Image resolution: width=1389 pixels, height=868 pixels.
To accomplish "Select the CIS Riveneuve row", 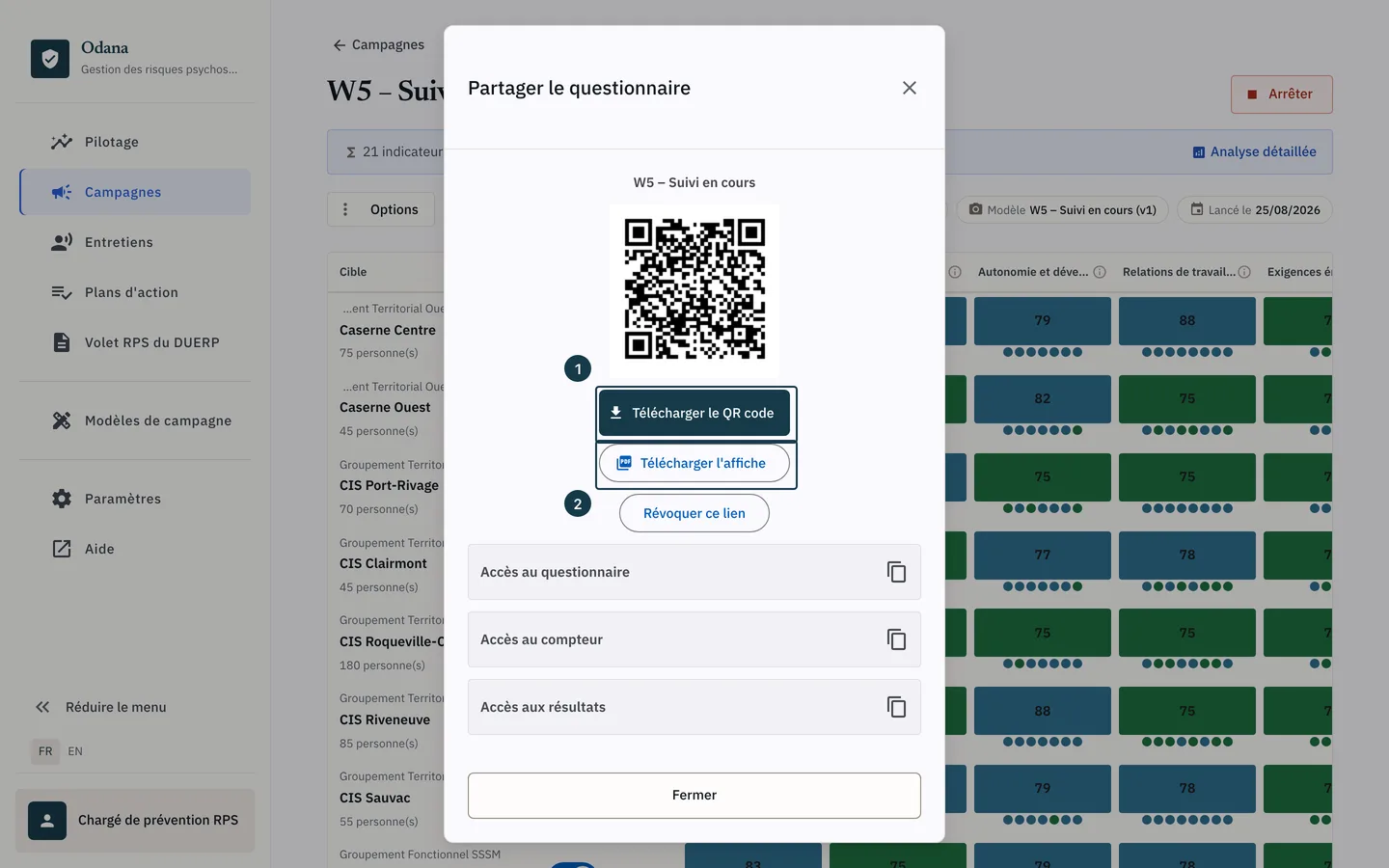I will pyautogui.click(x=385, y=720).
